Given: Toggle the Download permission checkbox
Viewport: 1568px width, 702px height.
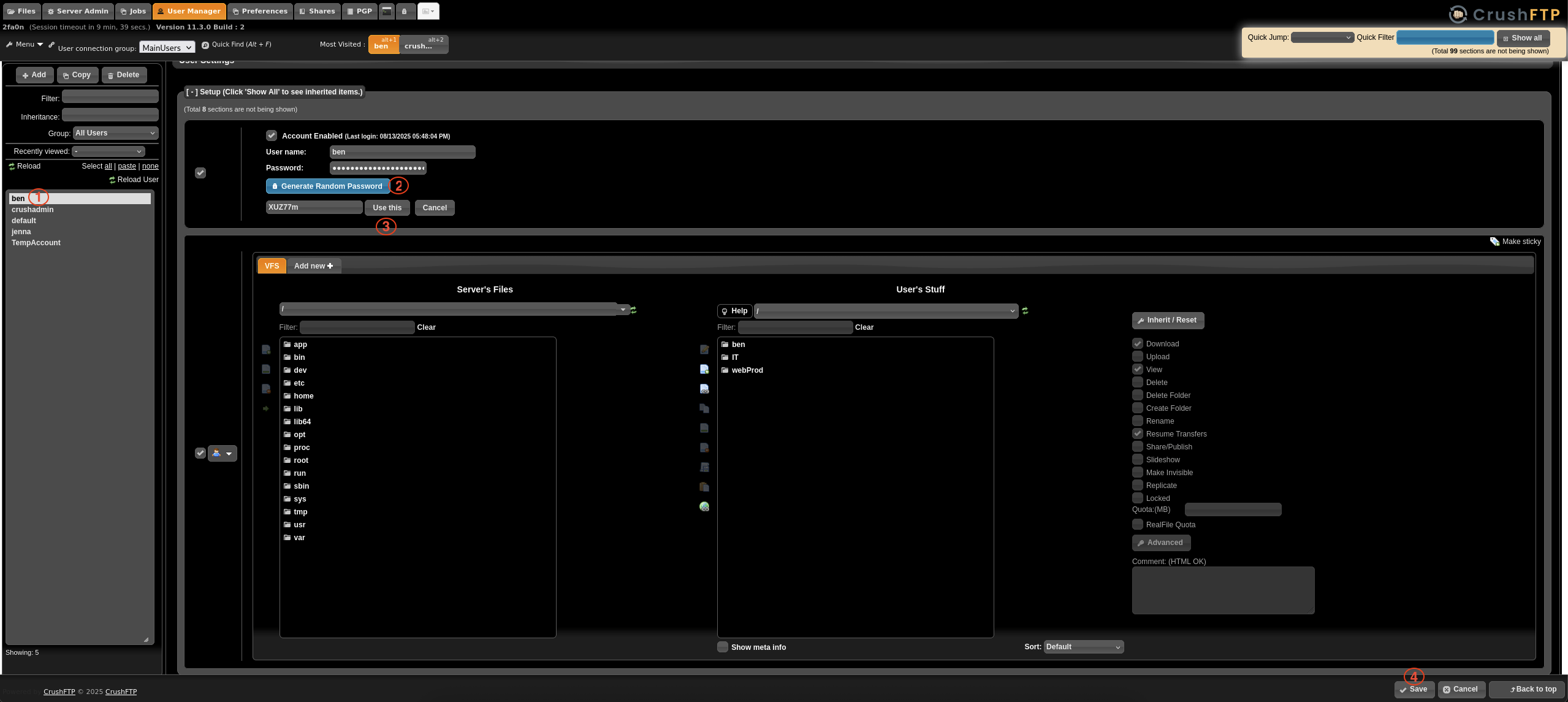Looking at the screenshot, I should [1138, 343].
